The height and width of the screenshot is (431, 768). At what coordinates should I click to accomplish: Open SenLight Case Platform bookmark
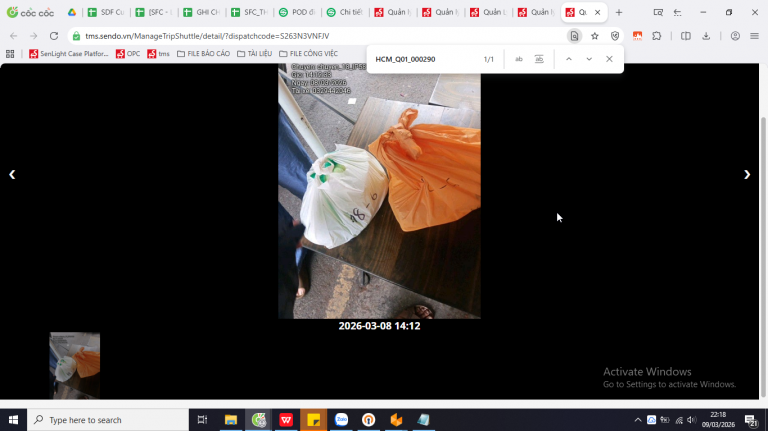(69, 54)
